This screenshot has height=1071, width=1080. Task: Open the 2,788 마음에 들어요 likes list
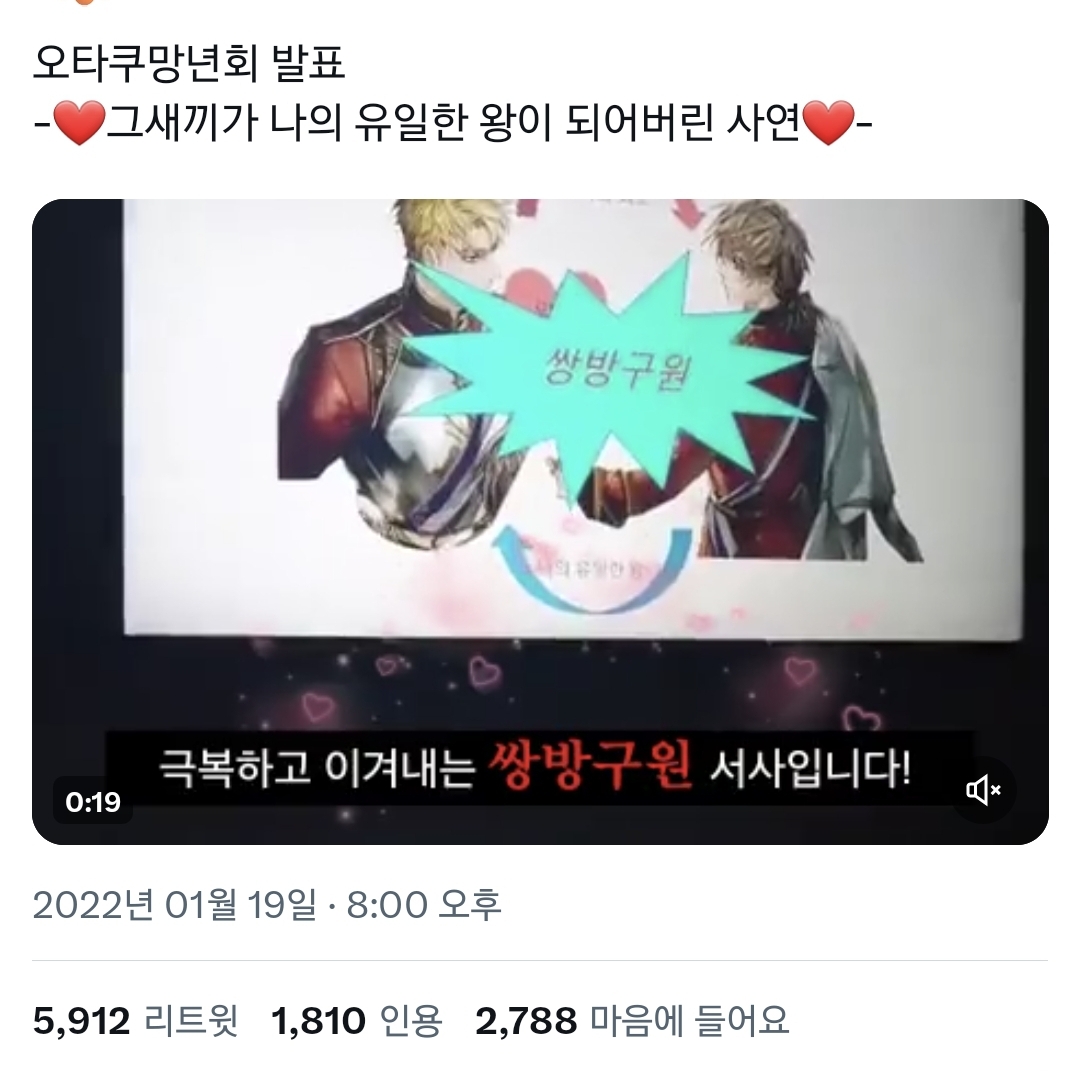click(632, 1021)
